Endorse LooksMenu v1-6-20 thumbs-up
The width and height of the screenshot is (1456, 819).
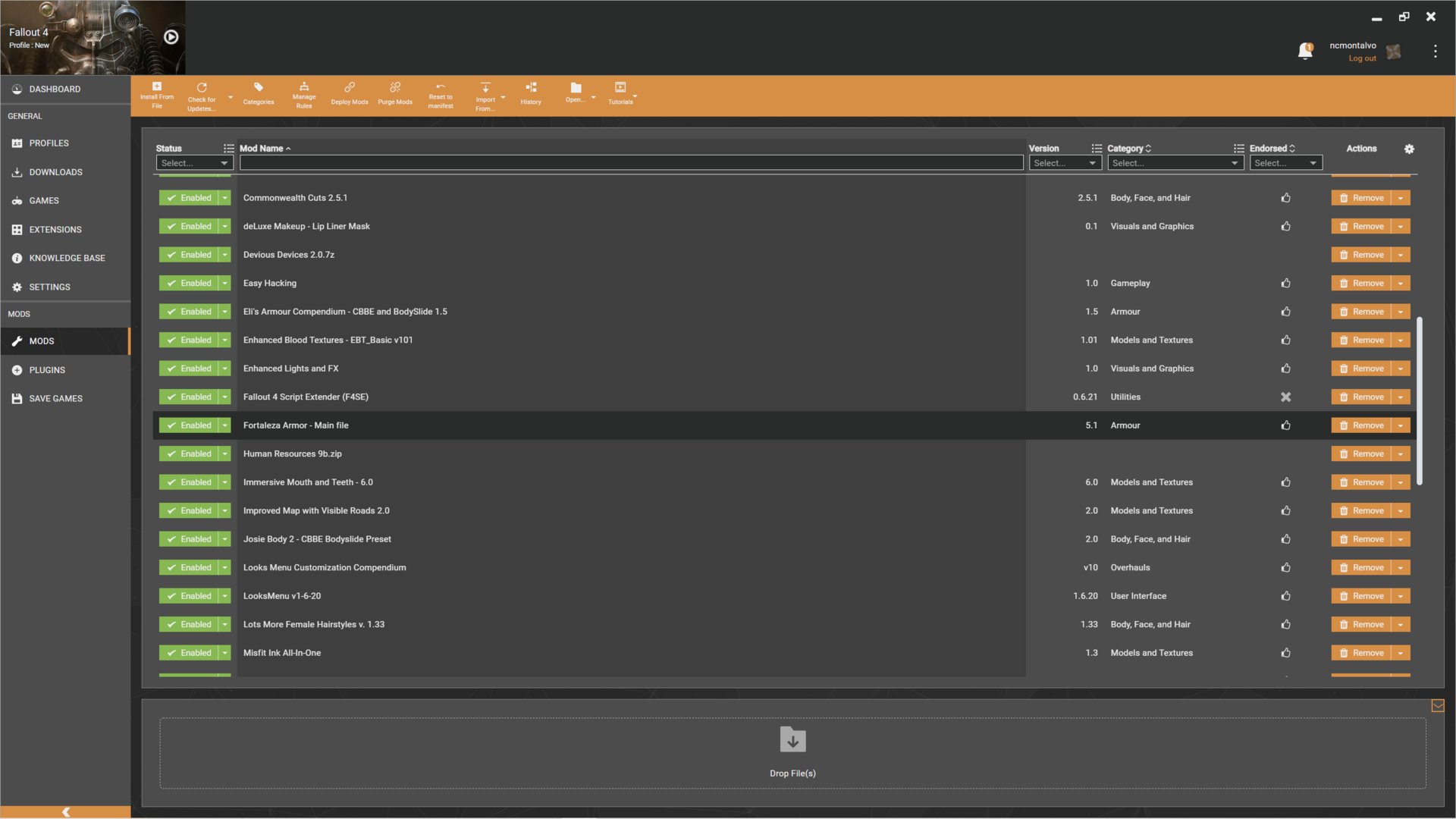[1285, 596]
